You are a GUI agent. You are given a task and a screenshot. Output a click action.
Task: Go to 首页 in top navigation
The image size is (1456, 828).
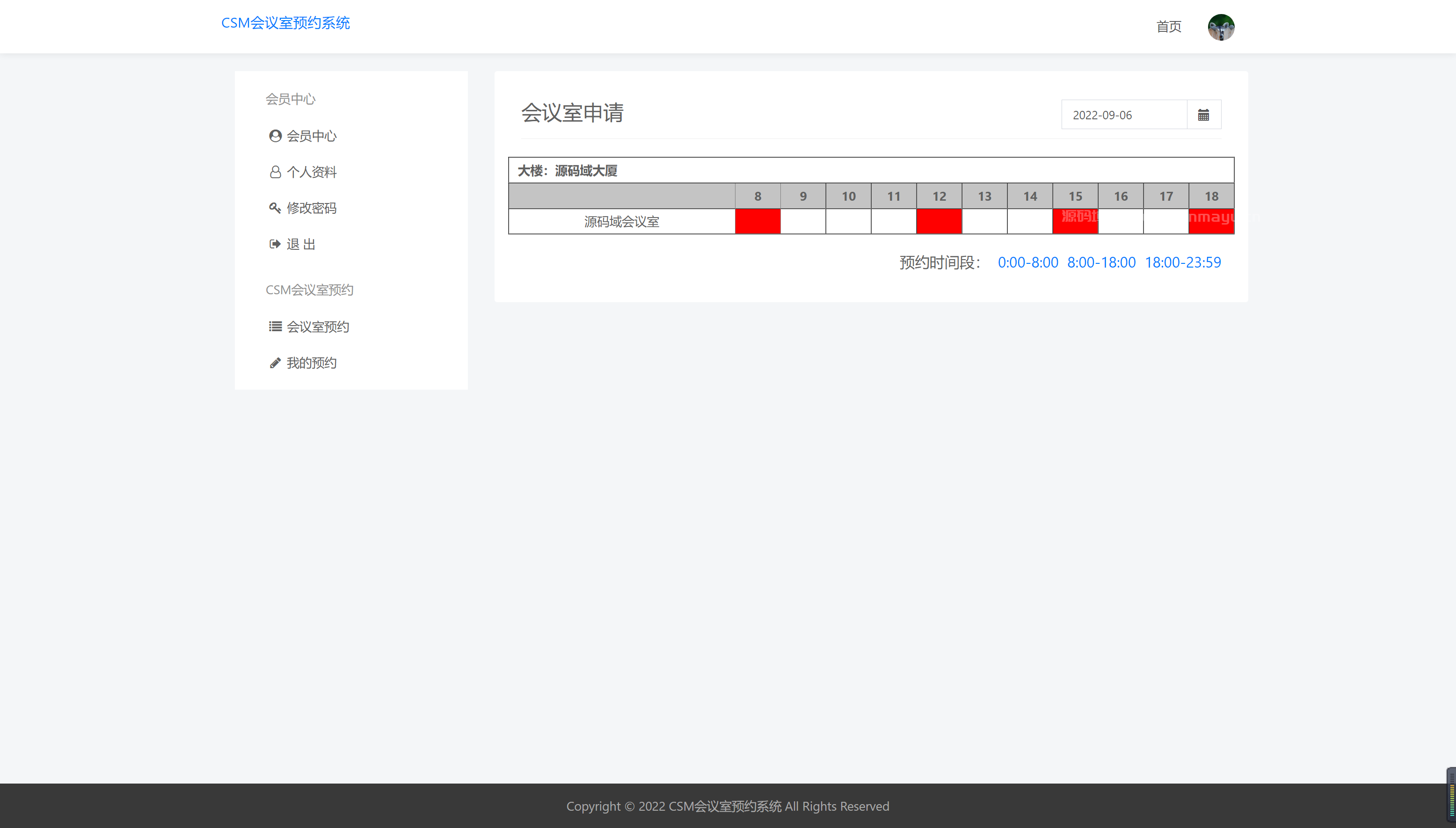point(1169,27)
